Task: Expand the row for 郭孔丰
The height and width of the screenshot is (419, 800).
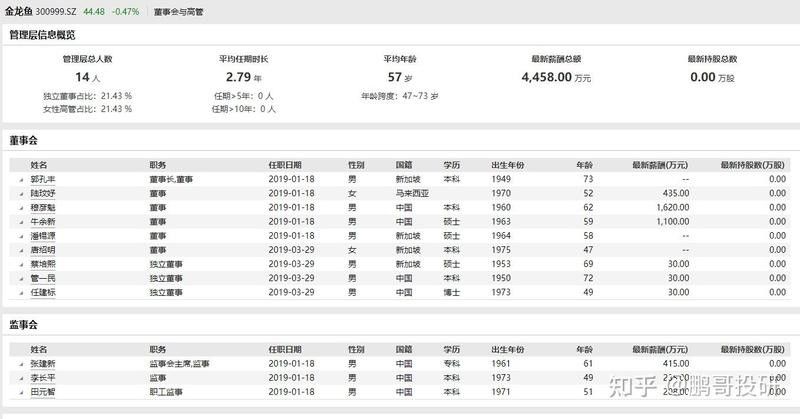Action: click(21, 179)
